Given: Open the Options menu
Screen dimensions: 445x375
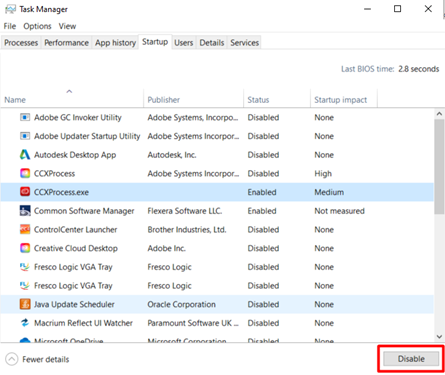Looking at the screenshot, I should point(37,26).
